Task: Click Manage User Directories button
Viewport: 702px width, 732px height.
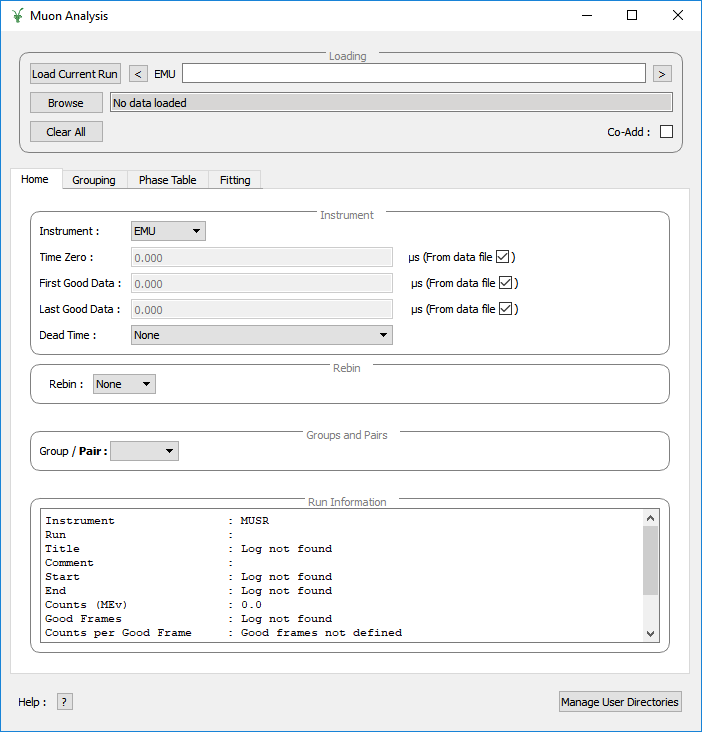Action: [x=620, y=702]
